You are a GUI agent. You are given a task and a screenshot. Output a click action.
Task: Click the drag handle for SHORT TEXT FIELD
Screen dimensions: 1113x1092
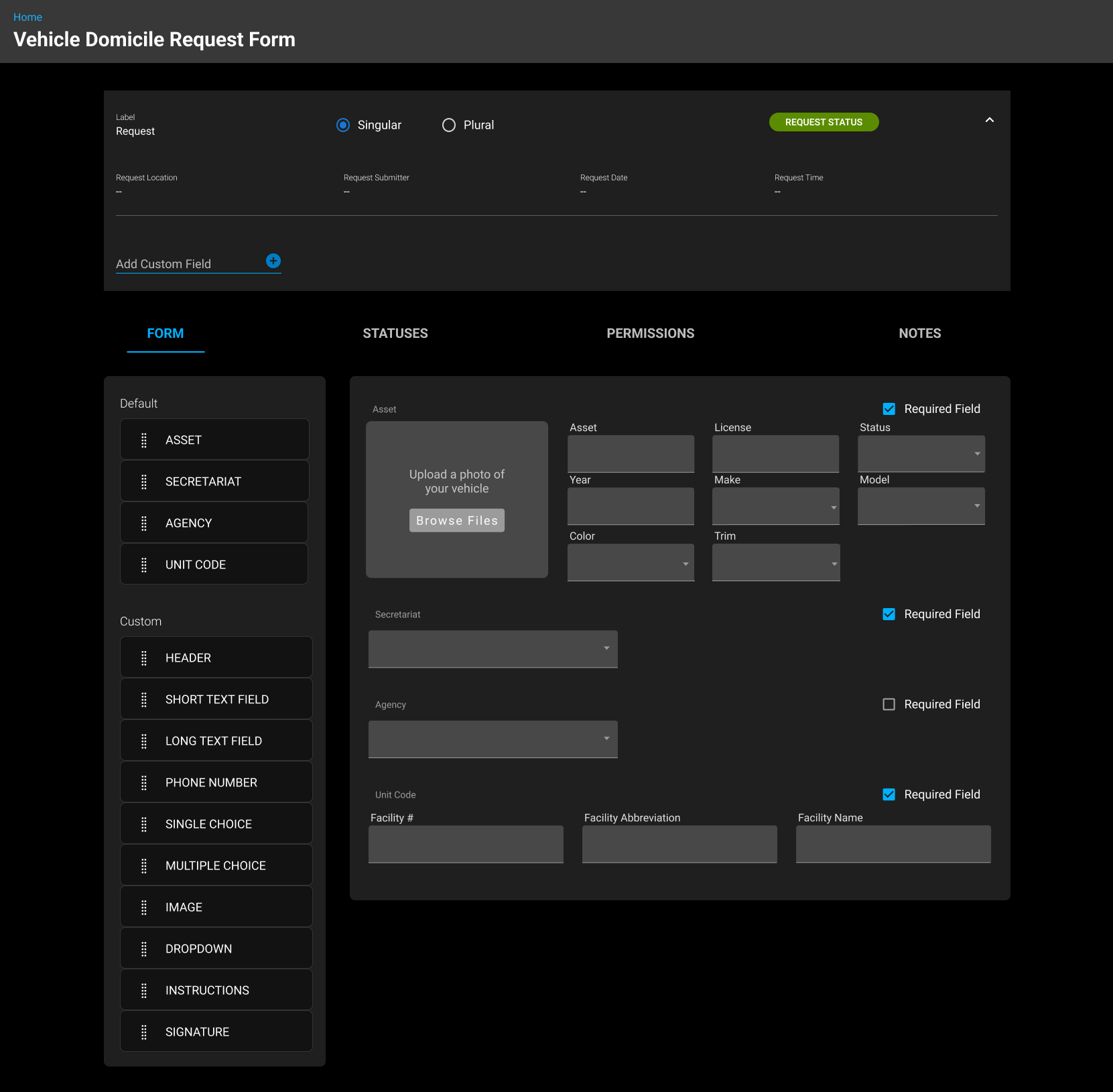[144, 700]
